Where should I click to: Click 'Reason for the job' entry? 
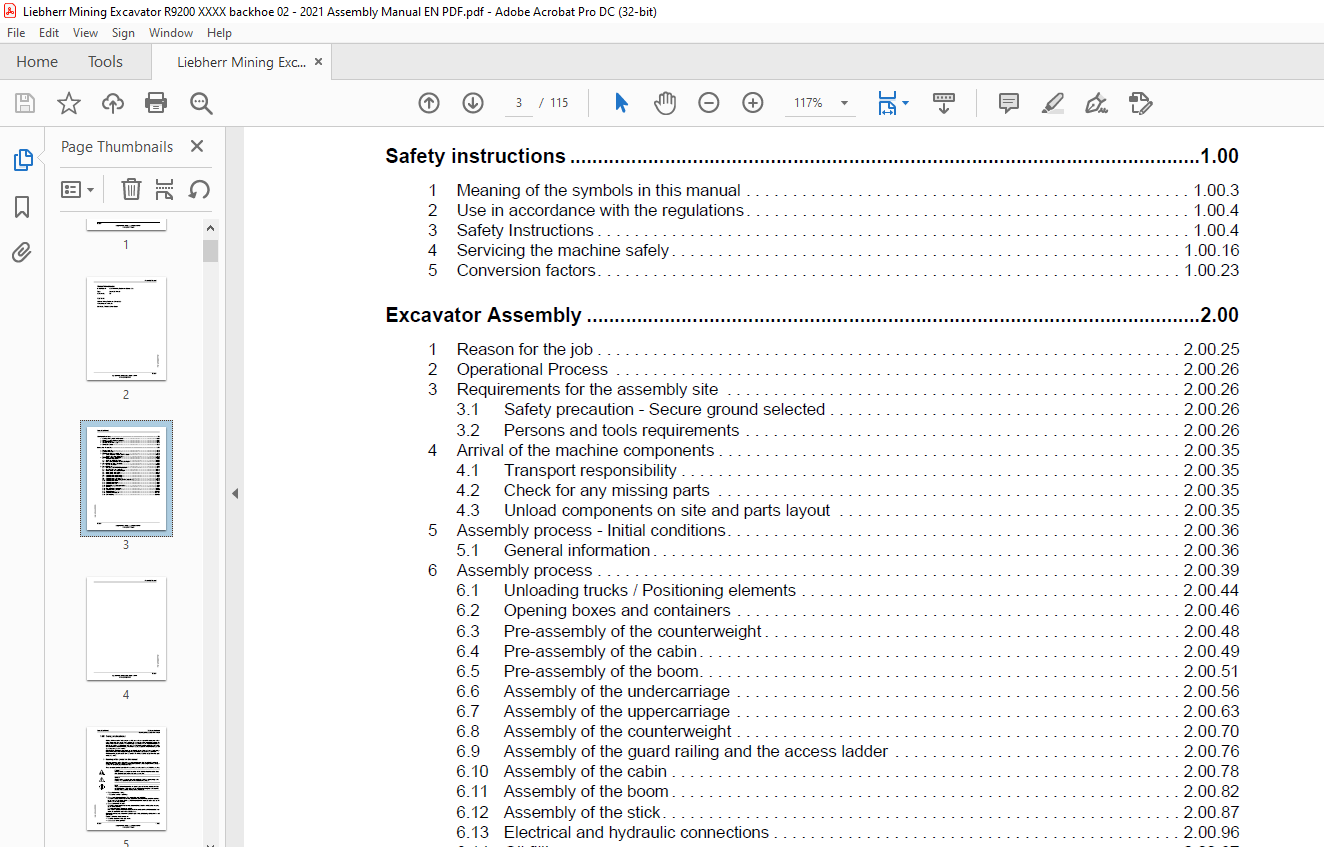525,349
